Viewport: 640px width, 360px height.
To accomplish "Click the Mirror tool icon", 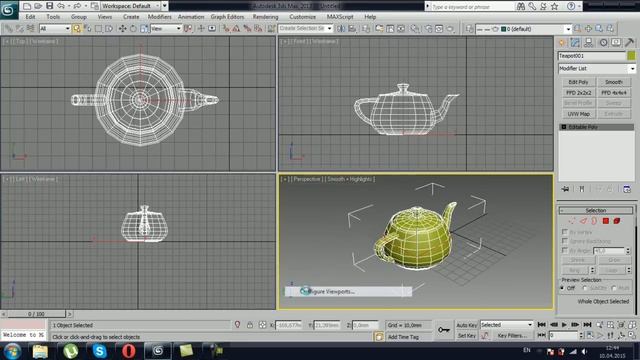I will [341, 29].
